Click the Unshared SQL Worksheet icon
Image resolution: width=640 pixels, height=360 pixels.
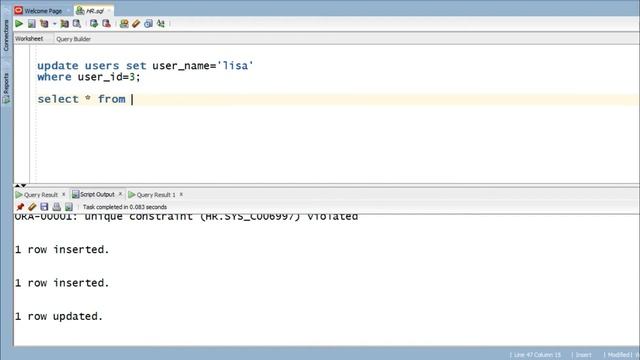124,24
